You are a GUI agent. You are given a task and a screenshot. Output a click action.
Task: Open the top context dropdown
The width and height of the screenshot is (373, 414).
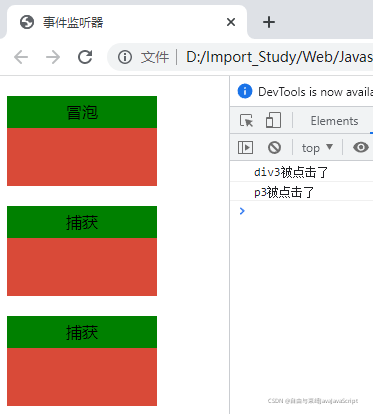pos(317,148)
